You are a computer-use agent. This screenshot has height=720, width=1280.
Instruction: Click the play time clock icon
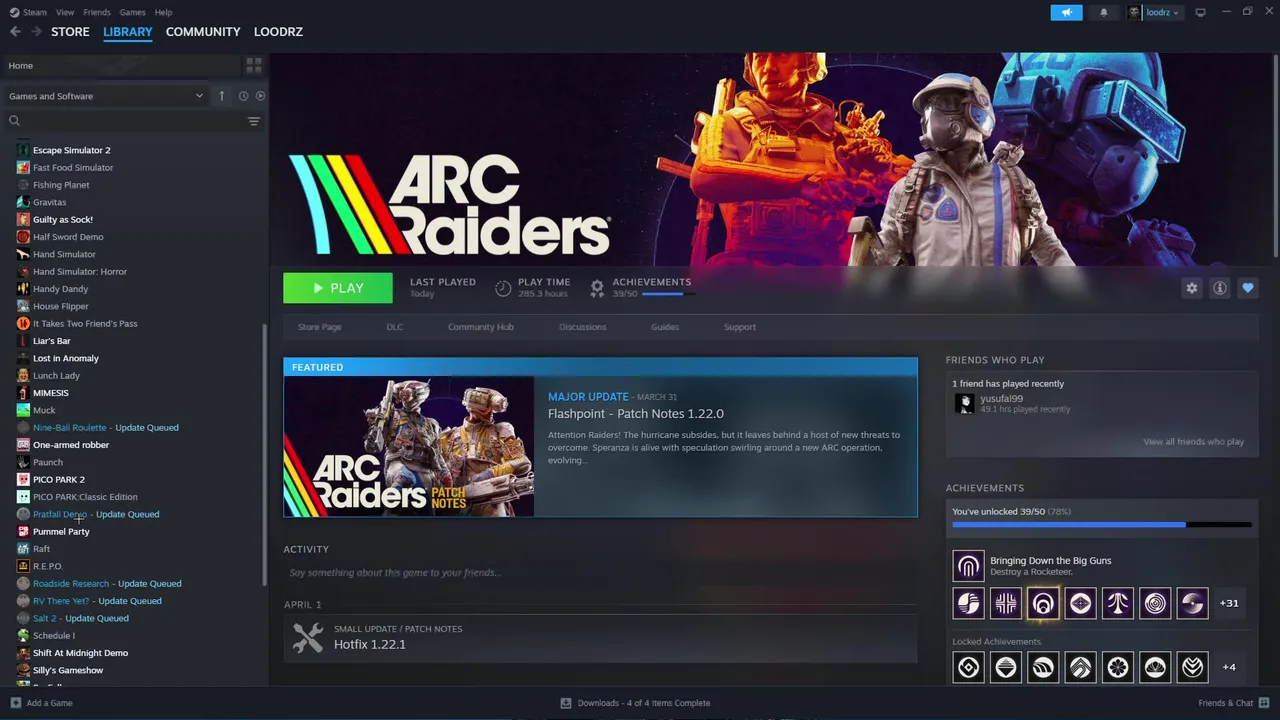coord(503,288)
